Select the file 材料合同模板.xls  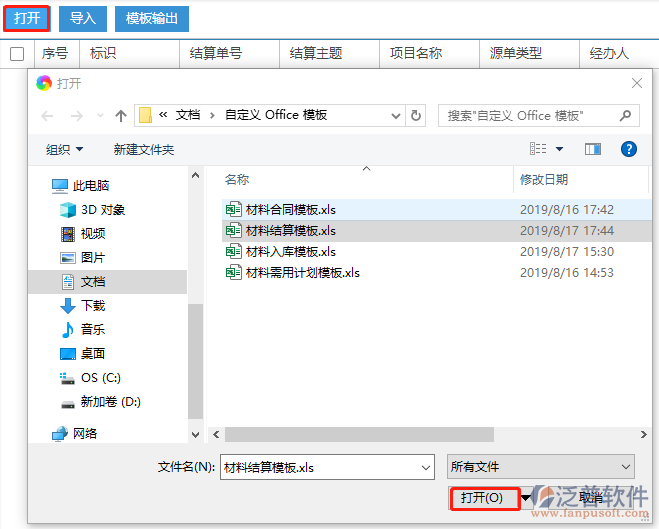pyautogui.click(x=437, y=210)
